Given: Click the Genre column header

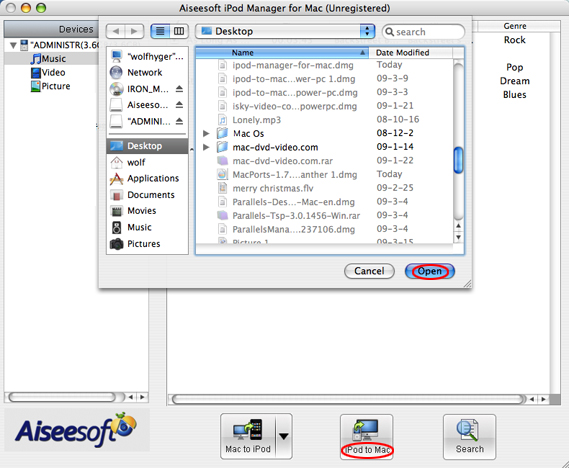Looking at the screenshot, I should point(515,26).
